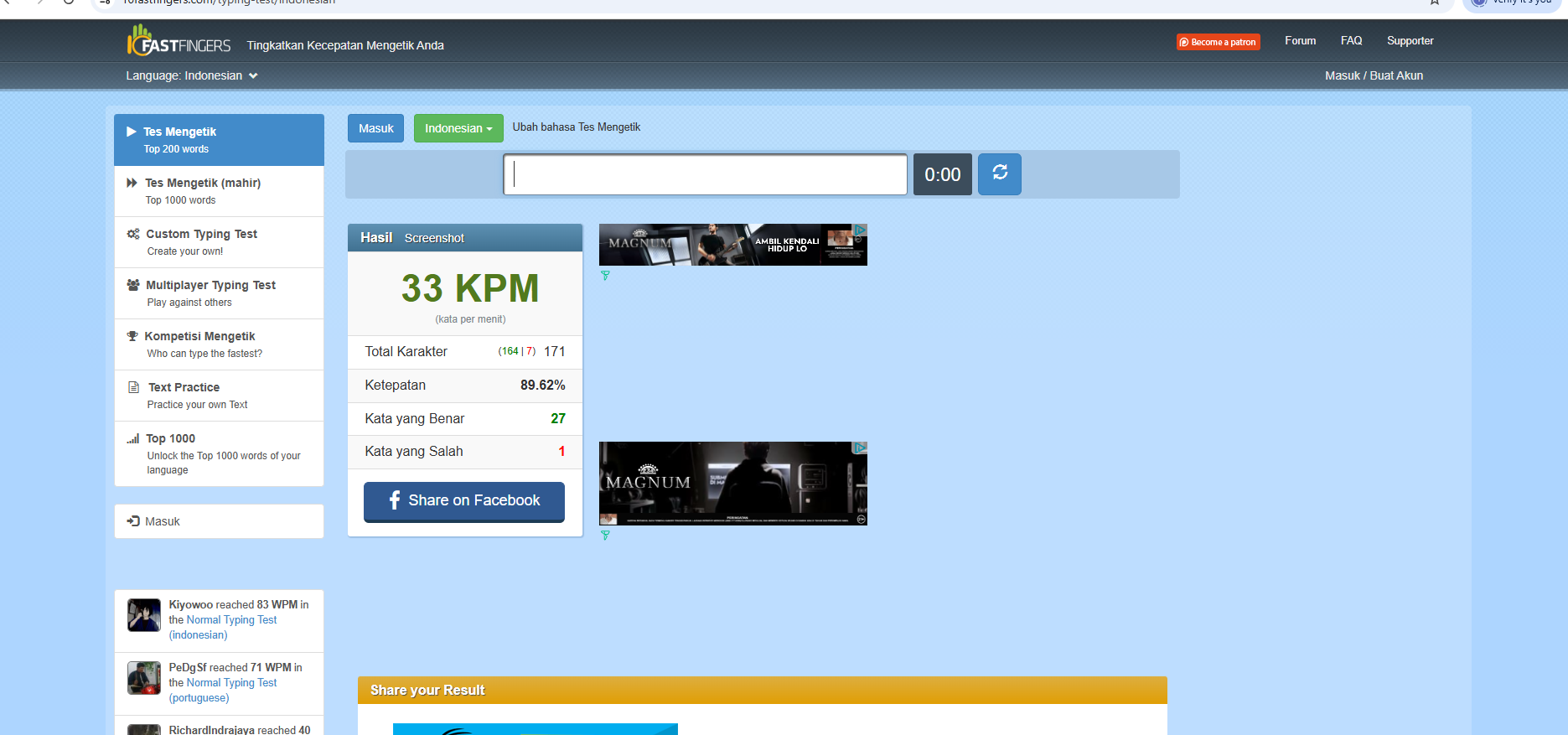Open Top 1000 sidebar item

[219, 453]
